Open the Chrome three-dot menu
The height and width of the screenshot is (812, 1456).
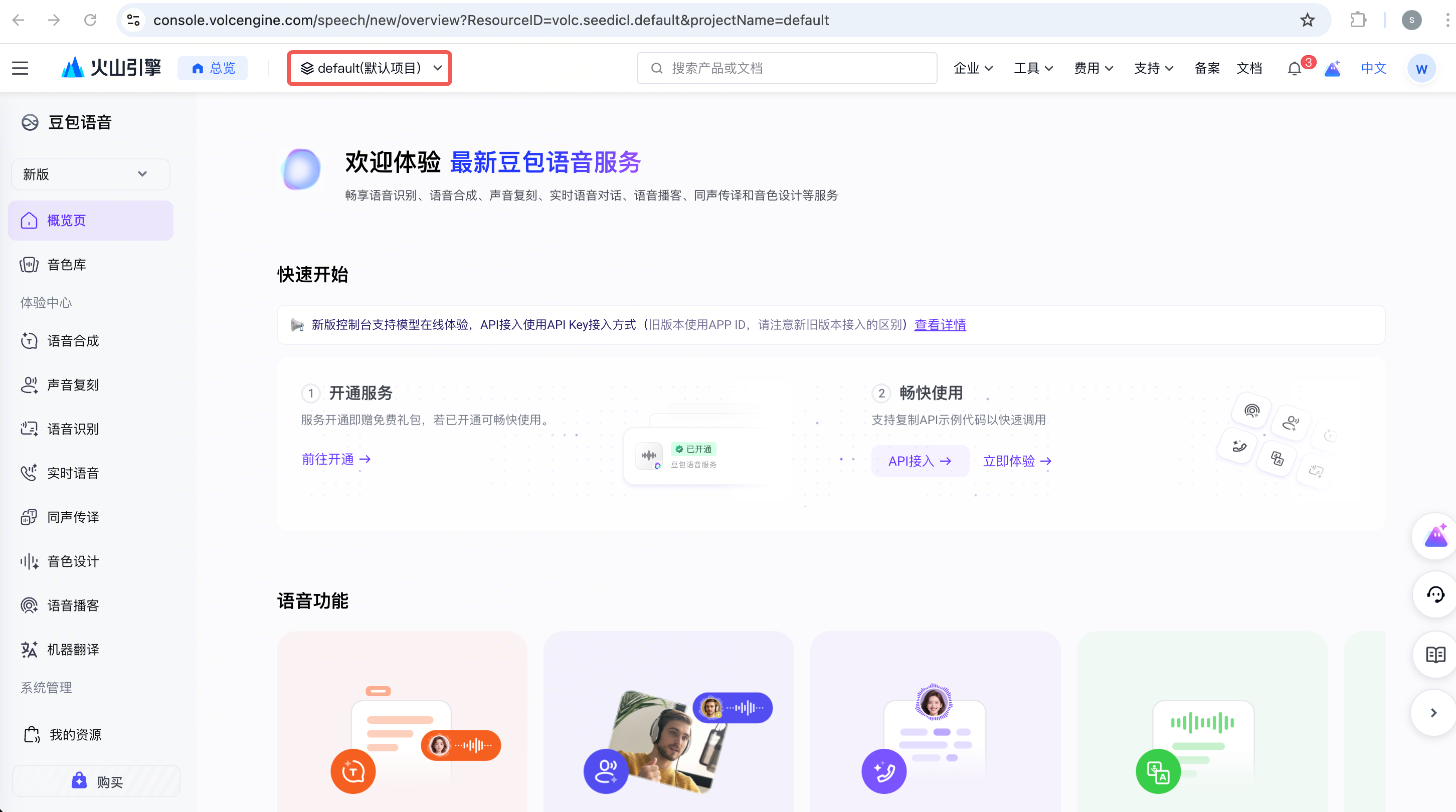coord(1447,21)
